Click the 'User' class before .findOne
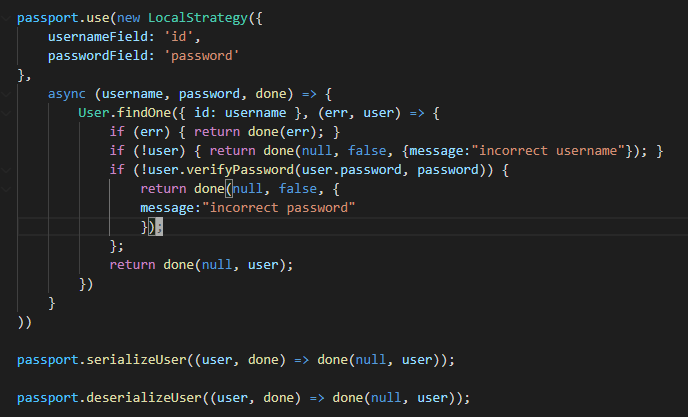Screen dimensions: 688x417 point(93,113)
